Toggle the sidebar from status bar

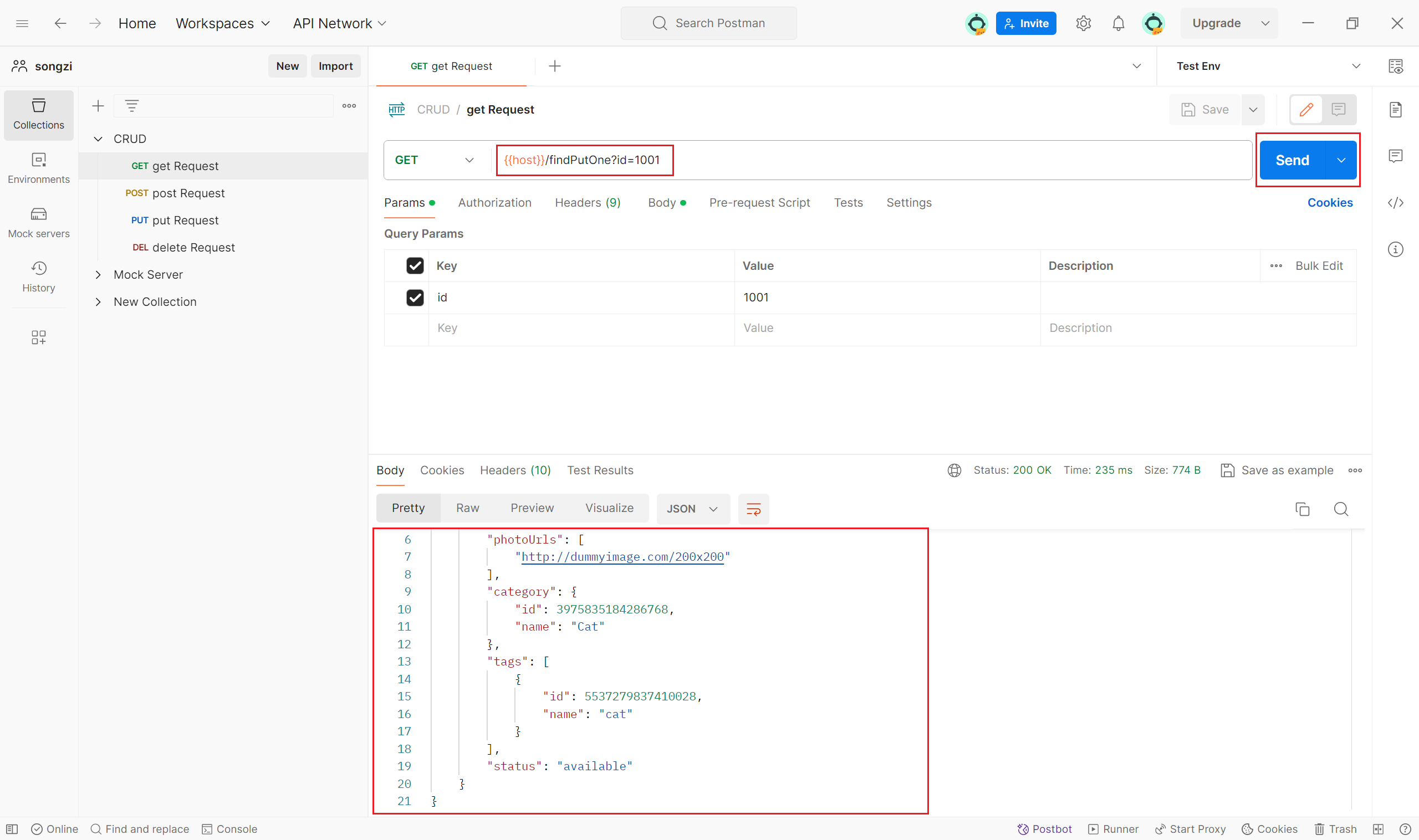click(12, 829)
